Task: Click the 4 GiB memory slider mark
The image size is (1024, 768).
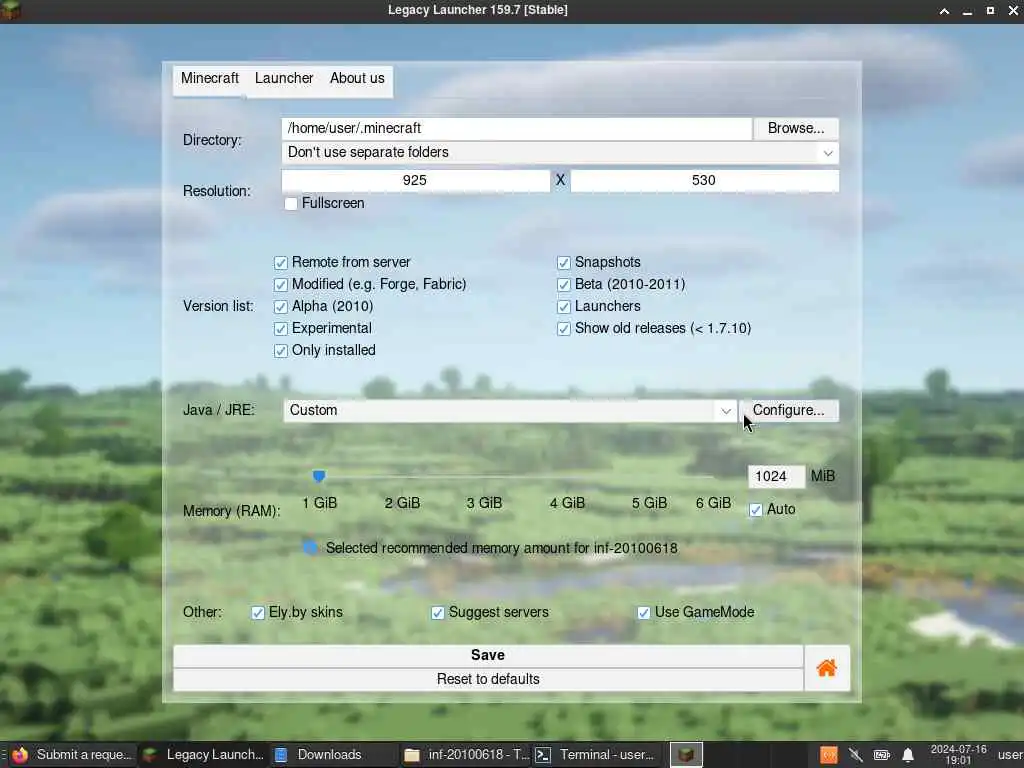Action: coord(567,504)
